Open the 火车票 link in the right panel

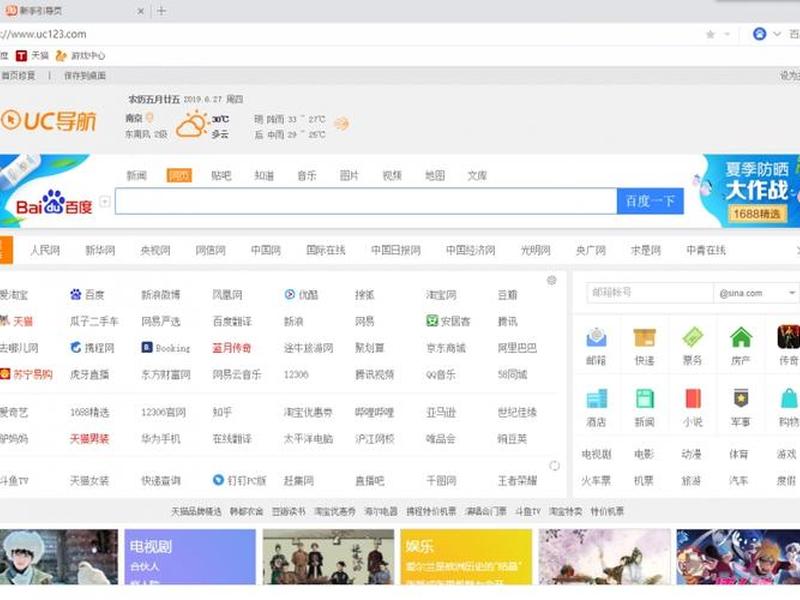pyautogui.click(x=596, y=480)
